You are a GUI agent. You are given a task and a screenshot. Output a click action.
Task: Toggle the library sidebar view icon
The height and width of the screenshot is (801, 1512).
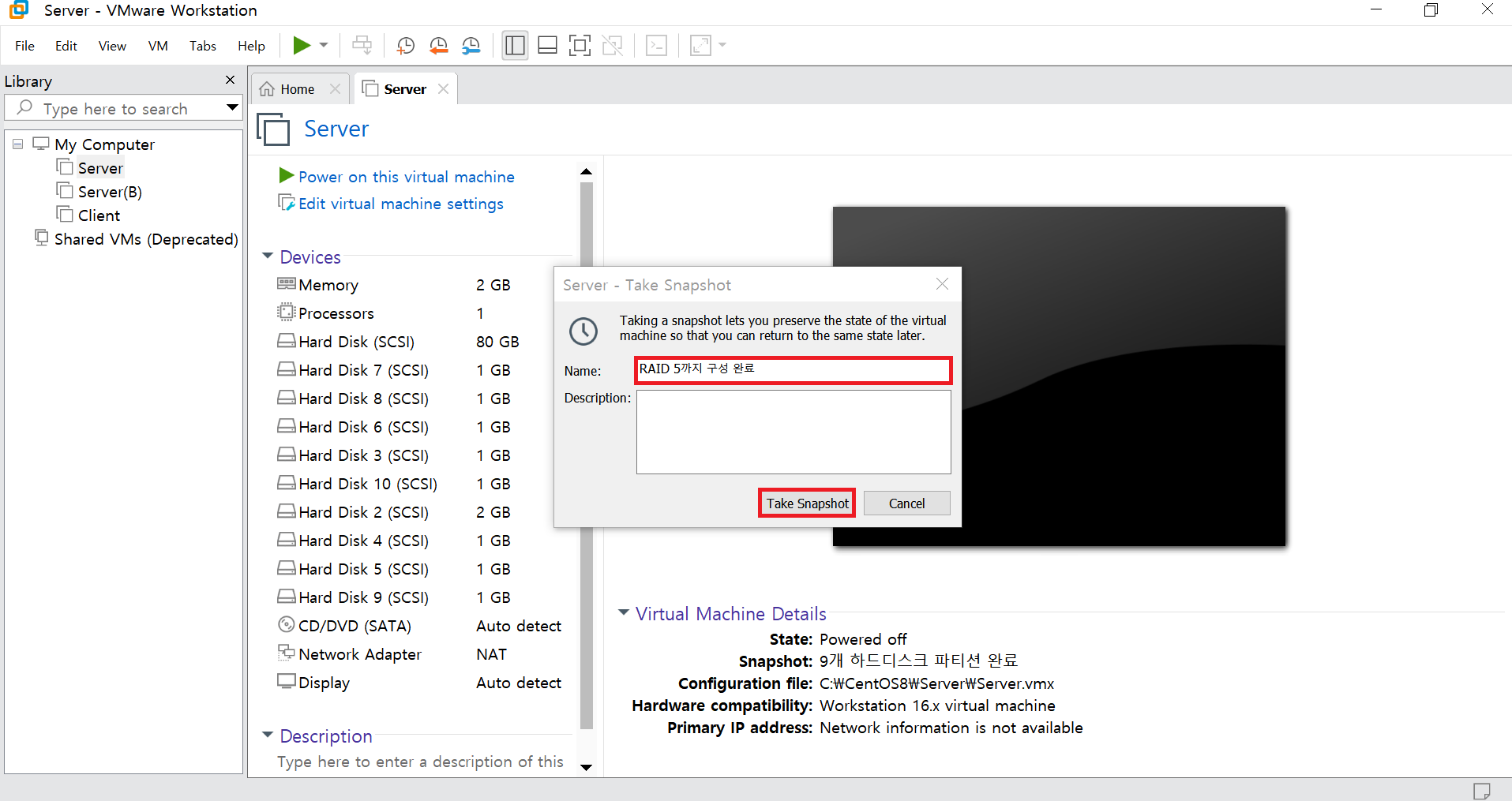pos(515,45)
